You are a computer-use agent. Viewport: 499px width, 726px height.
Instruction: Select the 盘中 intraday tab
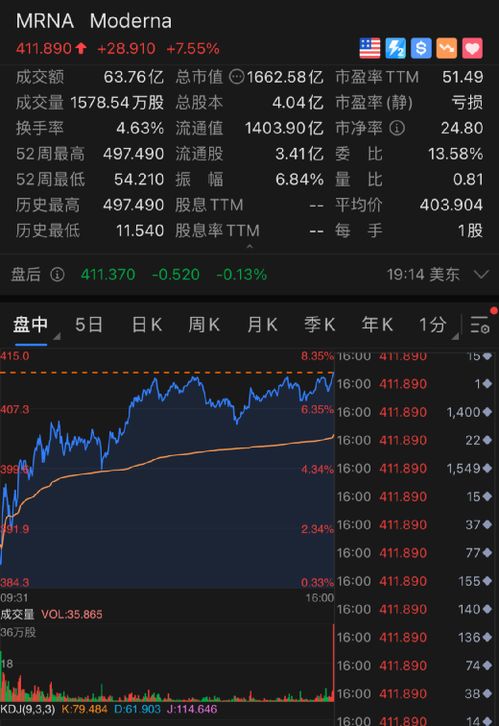[31, 325]
